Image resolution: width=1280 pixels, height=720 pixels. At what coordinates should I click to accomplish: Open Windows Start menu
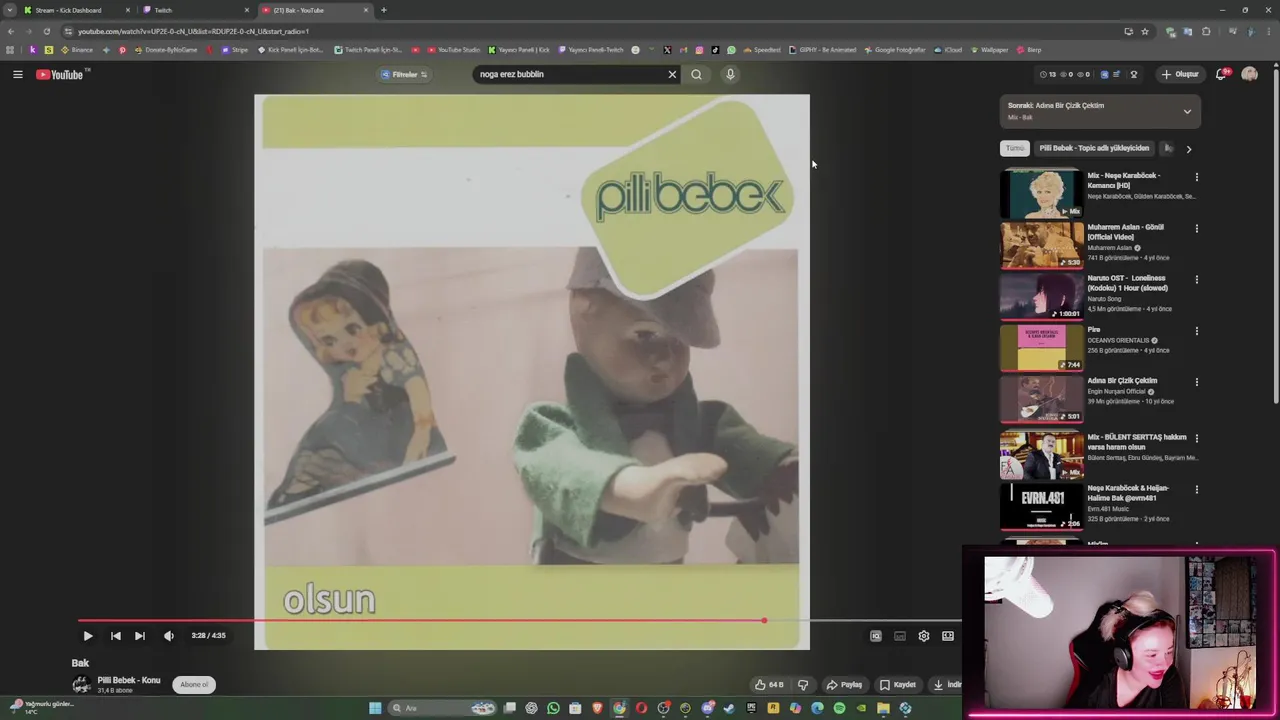pyautogui.click(x=375, y=708)
